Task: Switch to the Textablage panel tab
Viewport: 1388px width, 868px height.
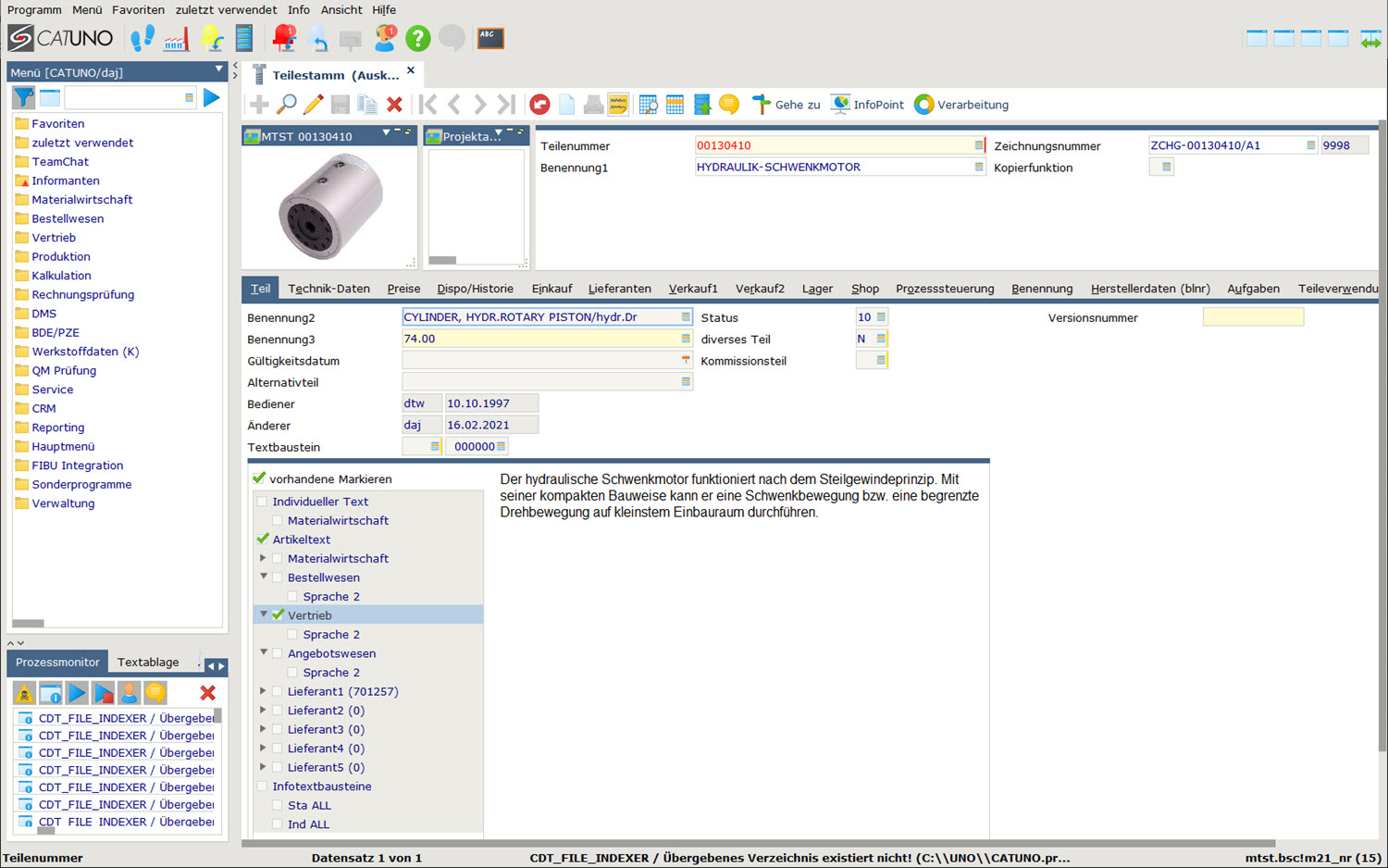Action: (148, 663)
